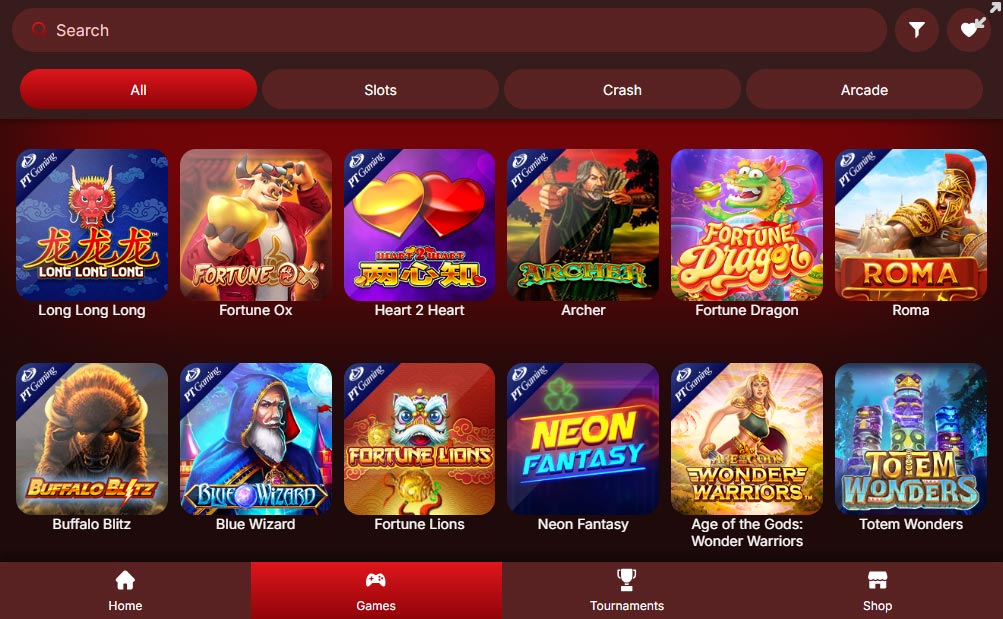
Task: Launch Neon Fantasy game
Action: pyautogui.click(x=583, y=439)
